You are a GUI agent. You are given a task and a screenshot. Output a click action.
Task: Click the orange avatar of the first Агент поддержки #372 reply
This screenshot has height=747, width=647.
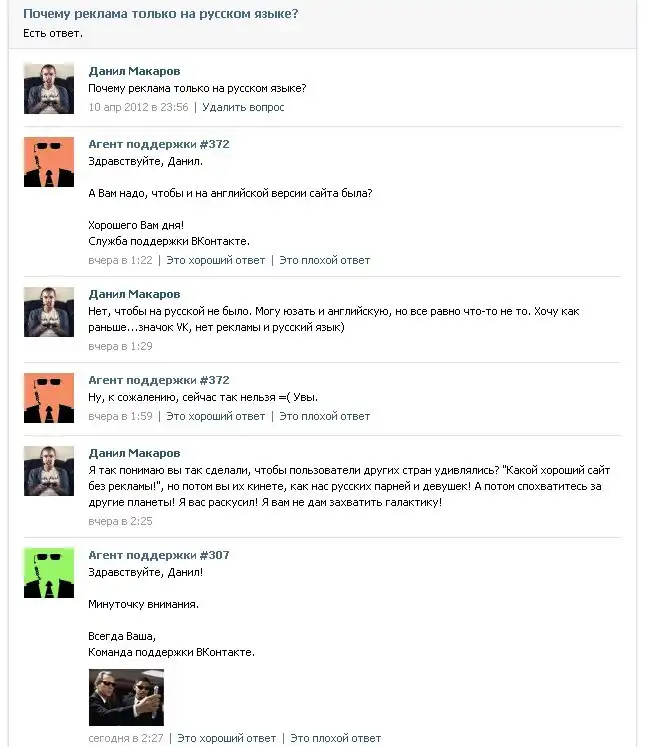coord(49,161)
